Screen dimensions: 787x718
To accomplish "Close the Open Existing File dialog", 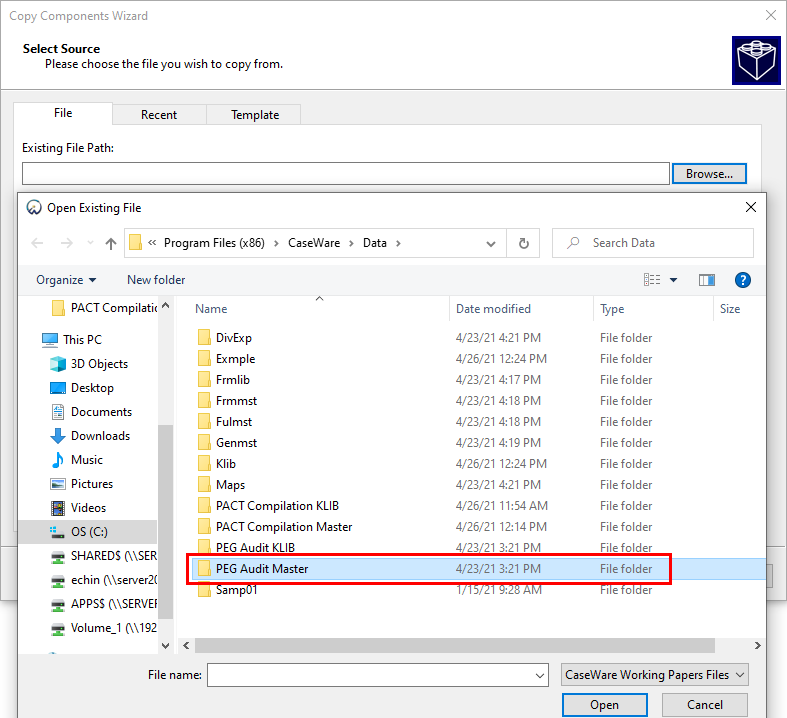I will pyautogui.click(x=751, y=207).
